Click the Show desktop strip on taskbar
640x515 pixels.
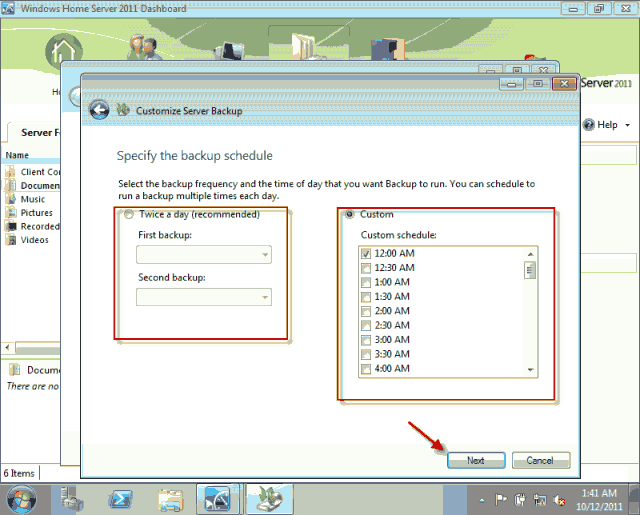coord(634,499)
